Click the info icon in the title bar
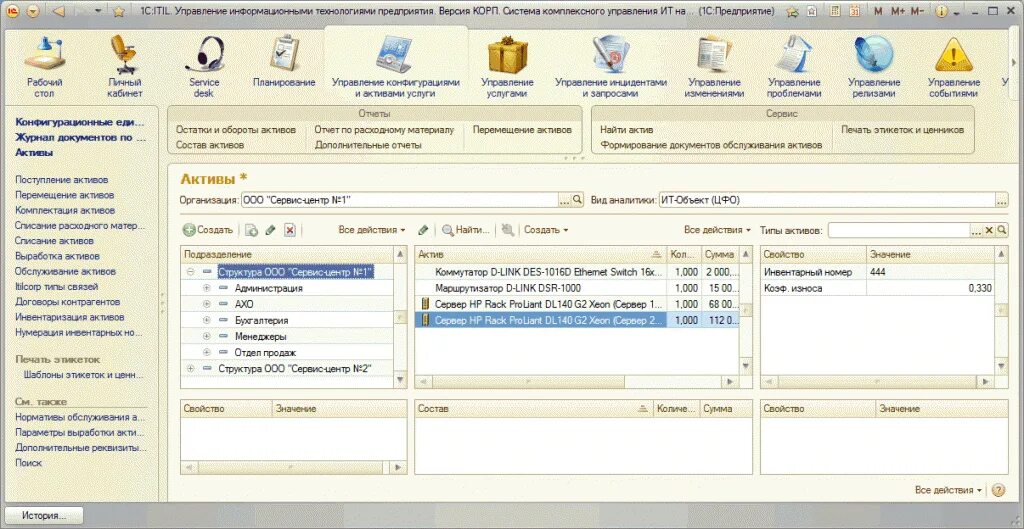The image size is (1024, 529). click(x=941, y=11)
